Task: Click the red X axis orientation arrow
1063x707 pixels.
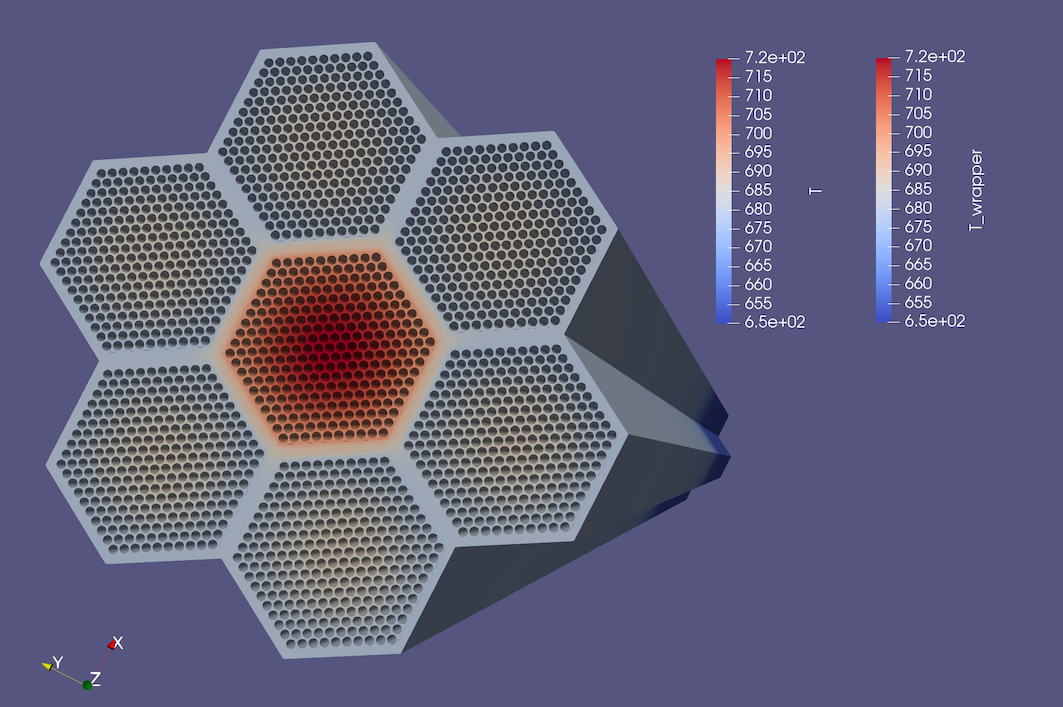Action: (116, 643)
